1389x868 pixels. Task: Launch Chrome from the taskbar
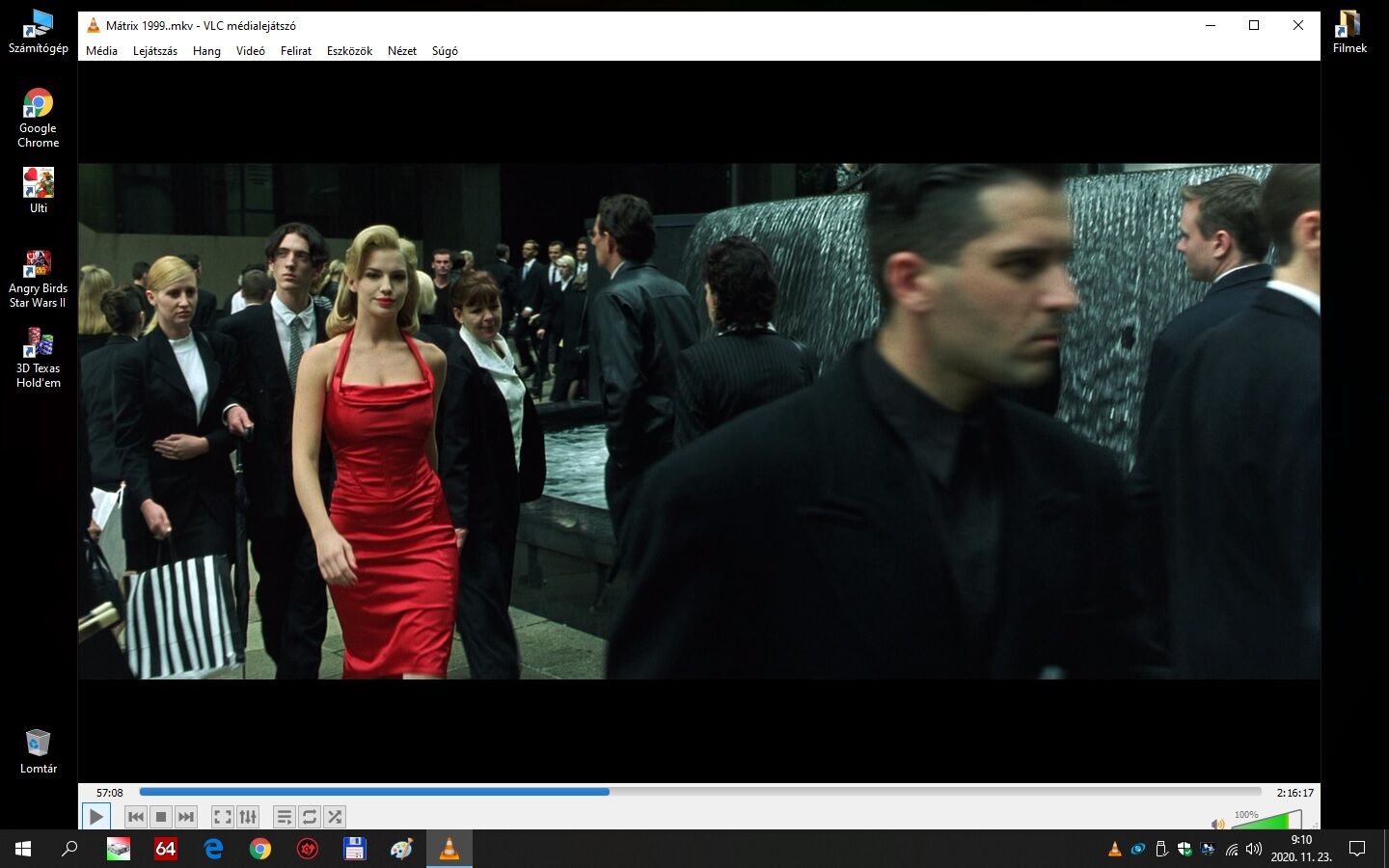[260, 849]
